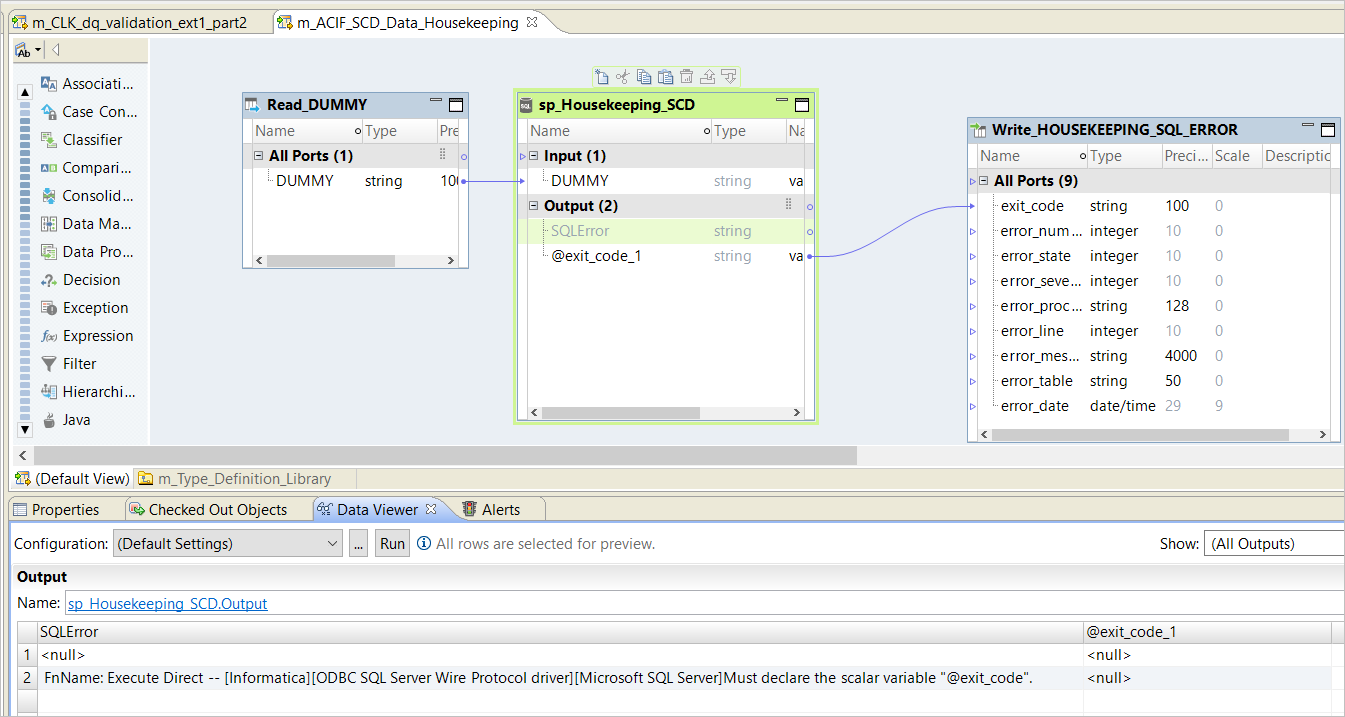
Task: Click the palette scroll up arrow
Action: (x=25, y=91)
